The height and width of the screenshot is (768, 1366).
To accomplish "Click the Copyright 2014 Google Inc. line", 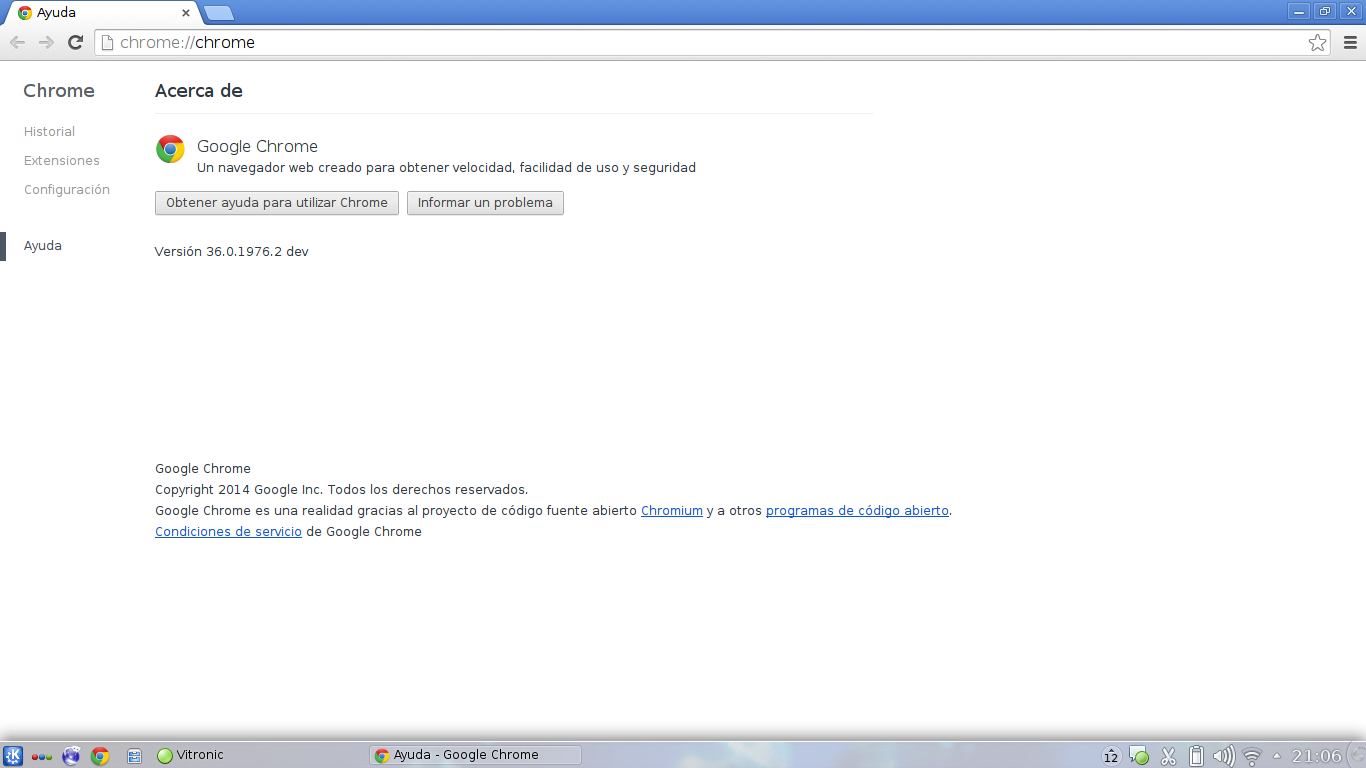I will point(341,489).
